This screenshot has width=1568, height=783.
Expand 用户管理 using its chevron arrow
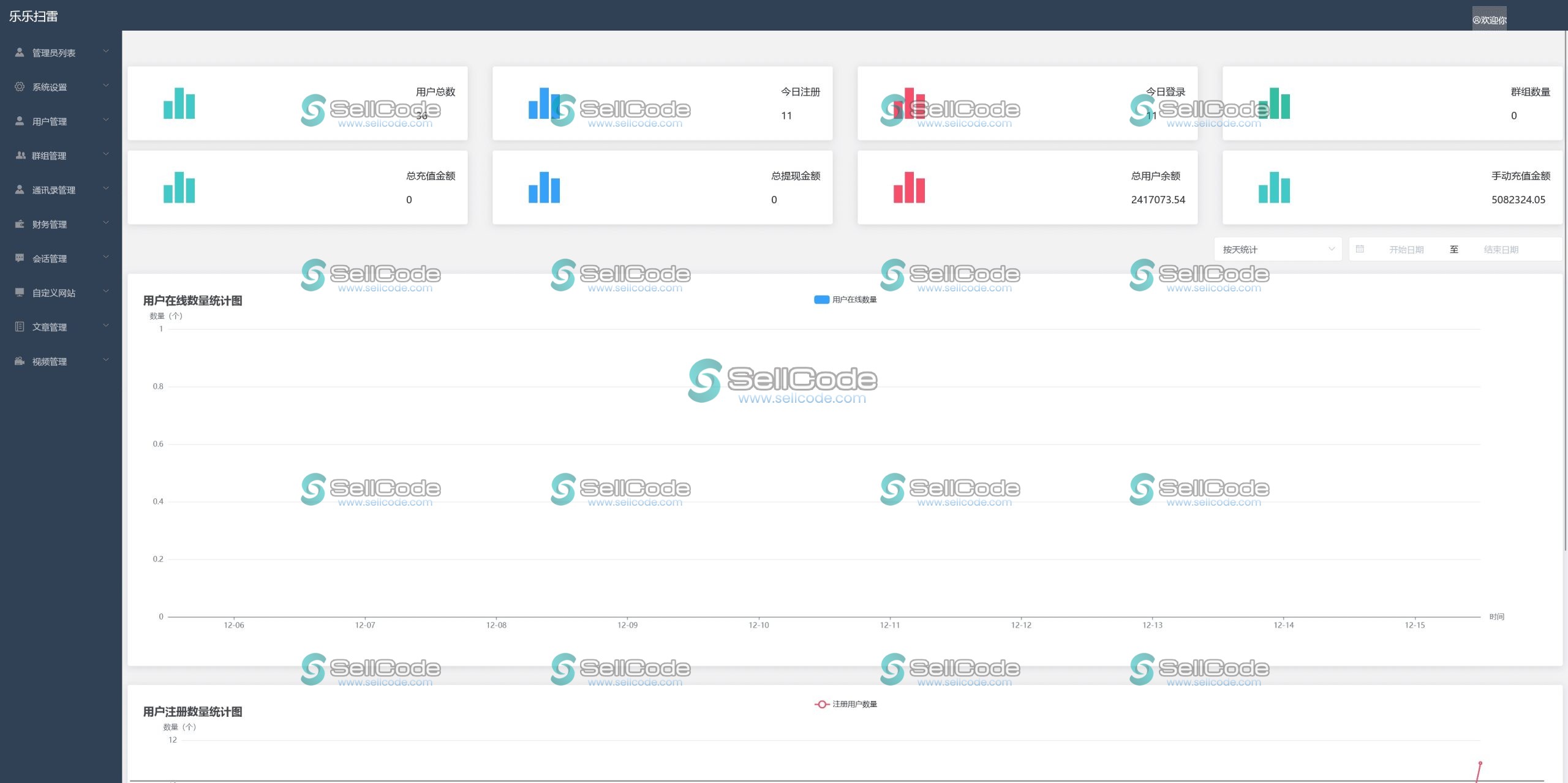pos(106,120)
